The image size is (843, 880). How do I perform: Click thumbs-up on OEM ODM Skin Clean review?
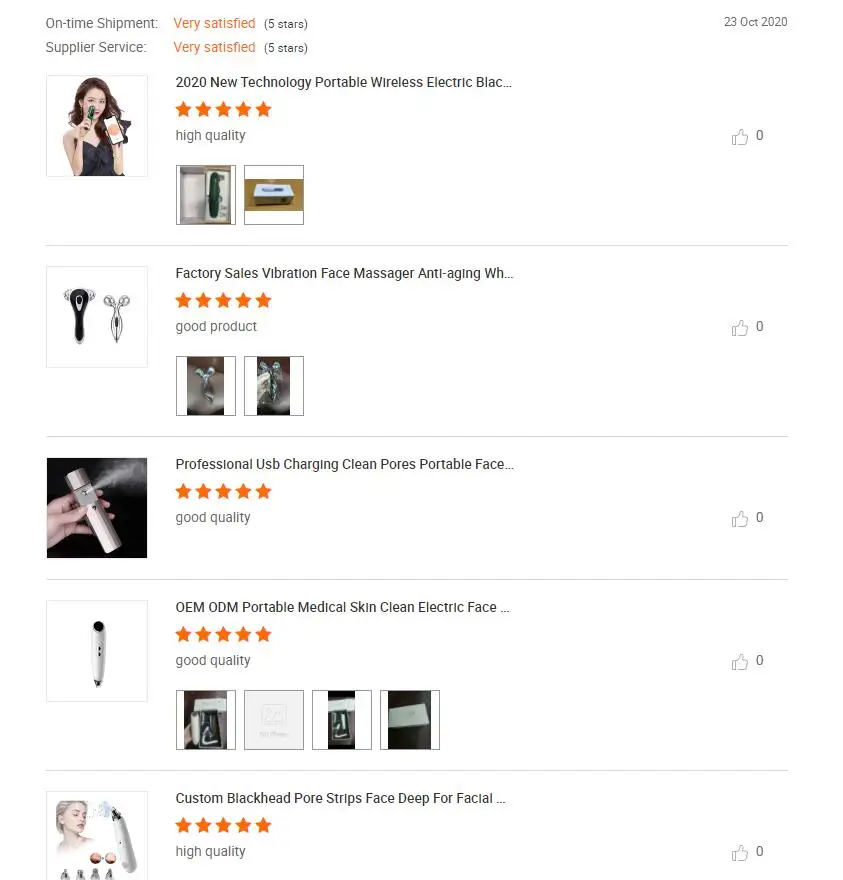point(740,662)
